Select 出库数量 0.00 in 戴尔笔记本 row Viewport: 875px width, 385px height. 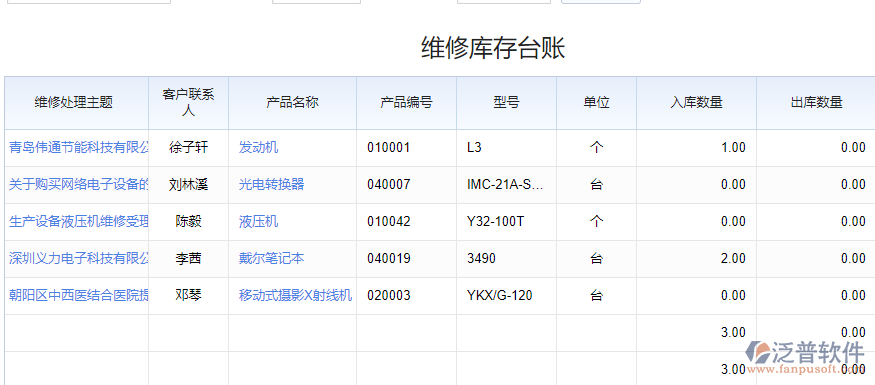pos(853,258)
